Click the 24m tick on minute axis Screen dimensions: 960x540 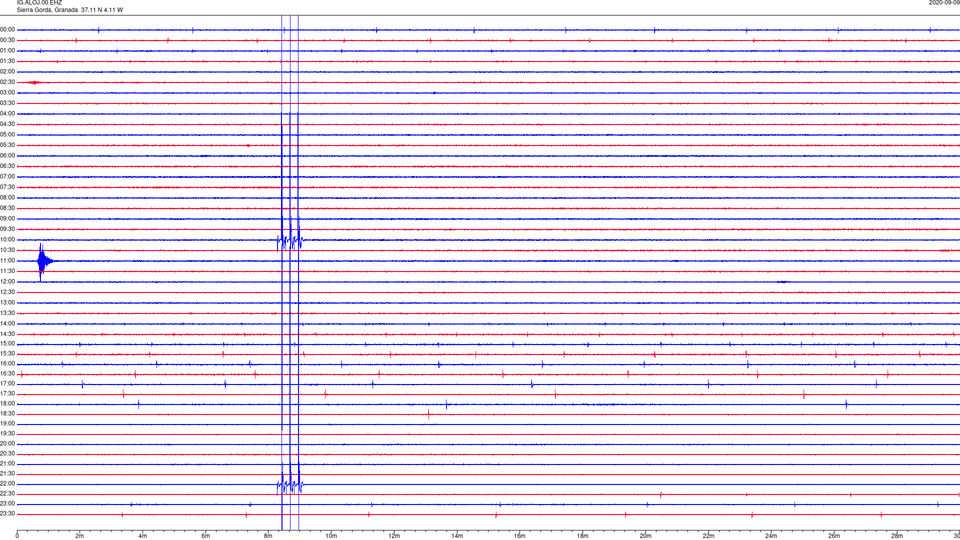pyautogui.click(x=771, y=536)
